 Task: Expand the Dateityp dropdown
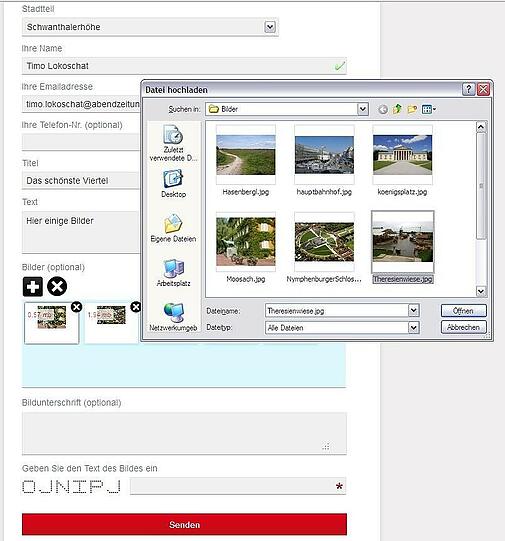(414, 327)
